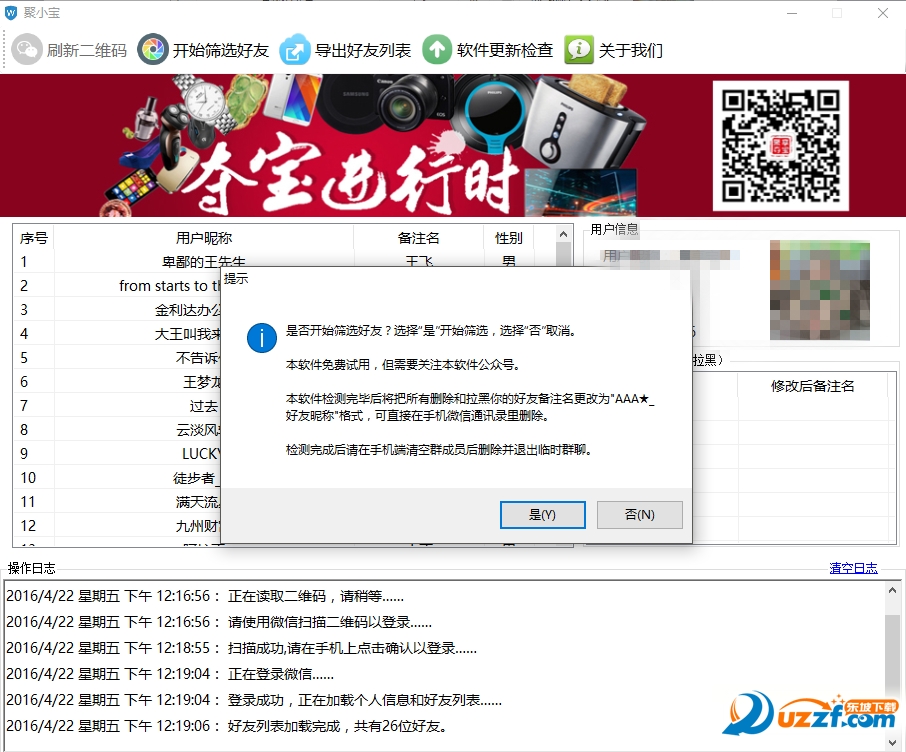Click the app icon in title bar

[11, 13]
